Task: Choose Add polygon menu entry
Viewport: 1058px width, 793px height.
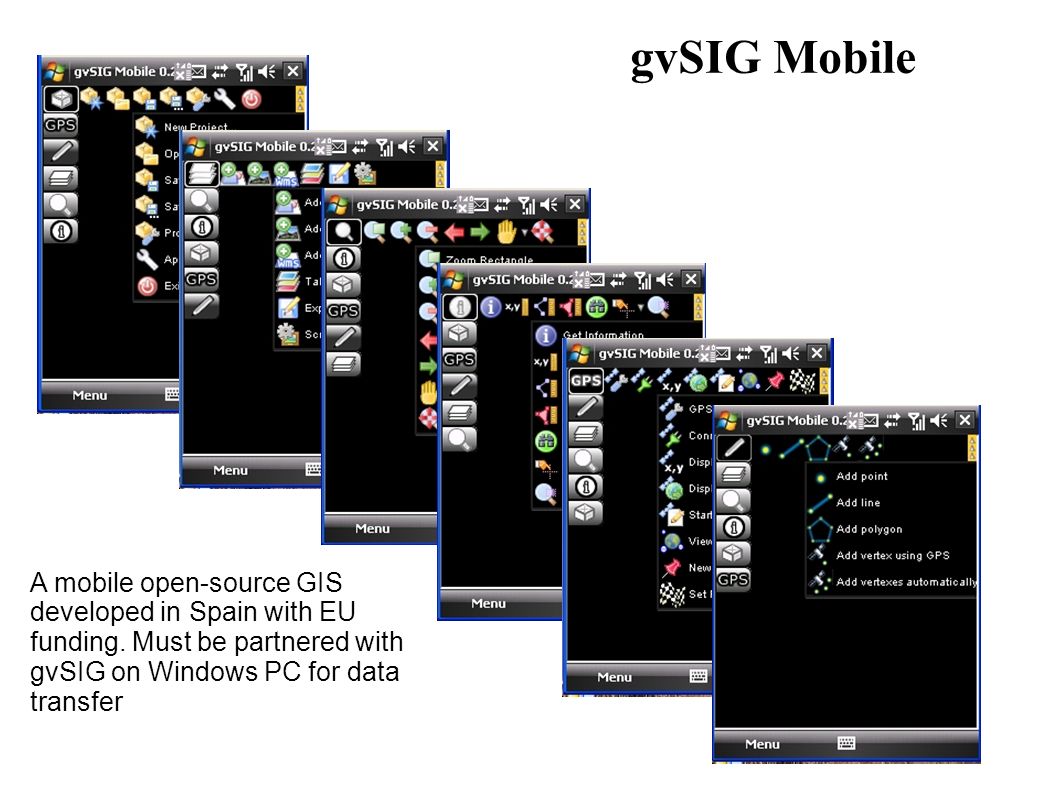Action: coord(869,529)
